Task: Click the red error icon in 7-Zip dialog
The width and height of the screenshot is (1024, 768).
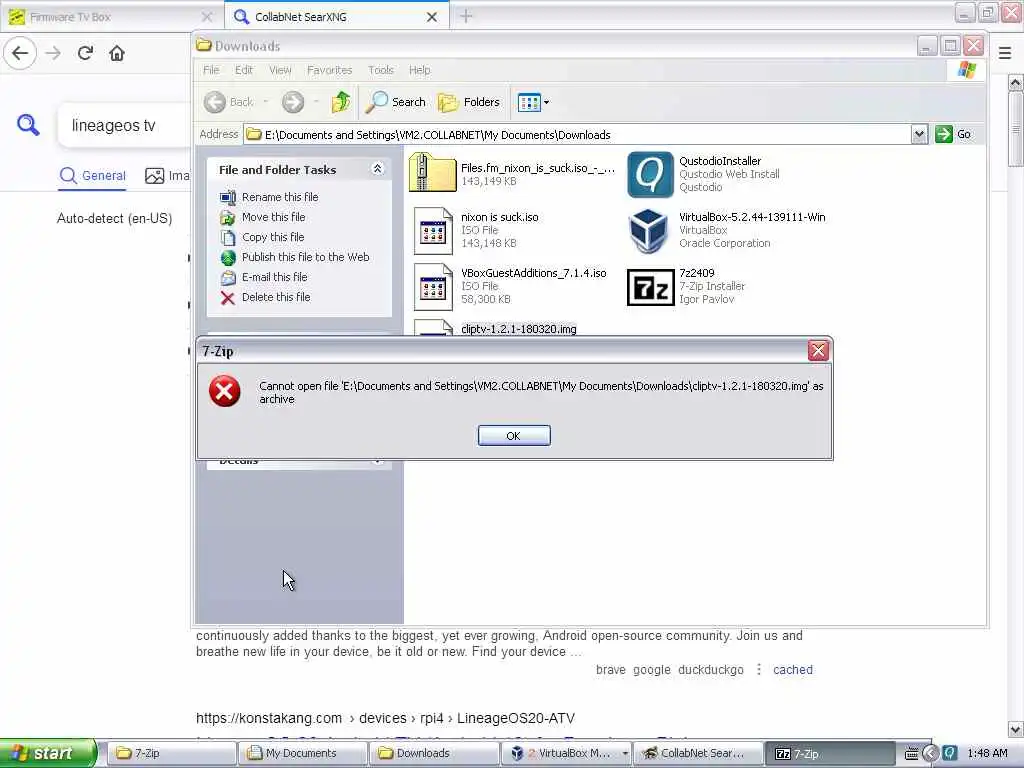Action: point(225,391)
